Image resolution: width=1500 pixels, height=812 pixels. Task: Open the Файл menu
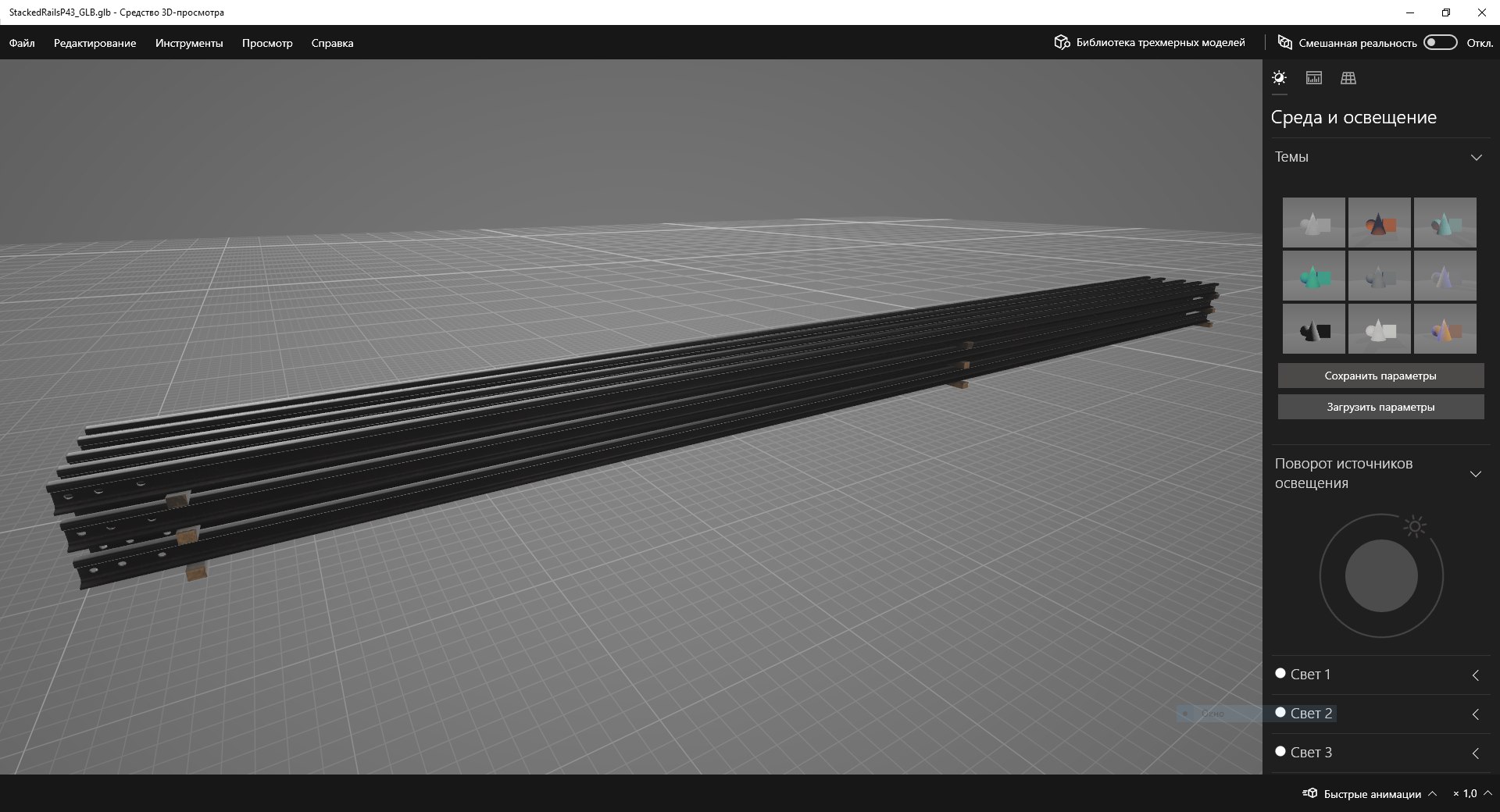pyautogui.click(x=22, y=43)
